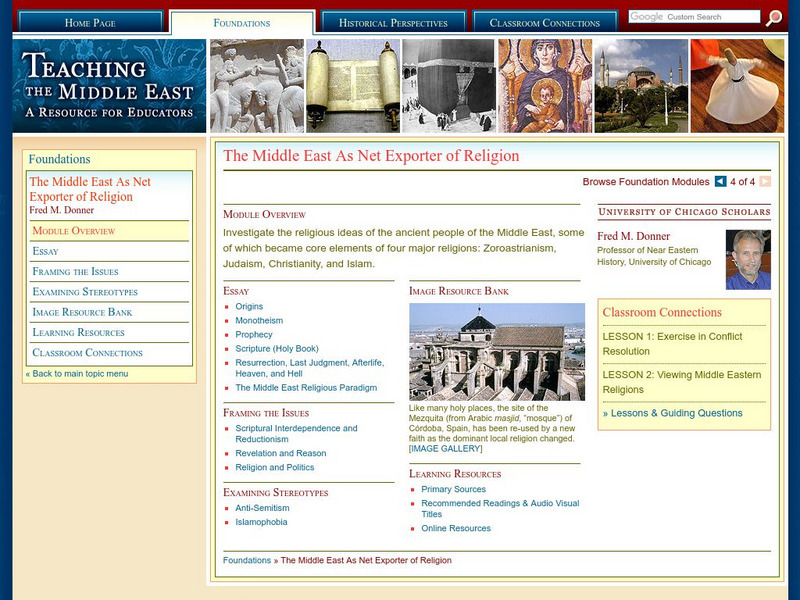Click Learning Resources section heading
This screenshot has height=600, width=800.
[x=455, y=474]
